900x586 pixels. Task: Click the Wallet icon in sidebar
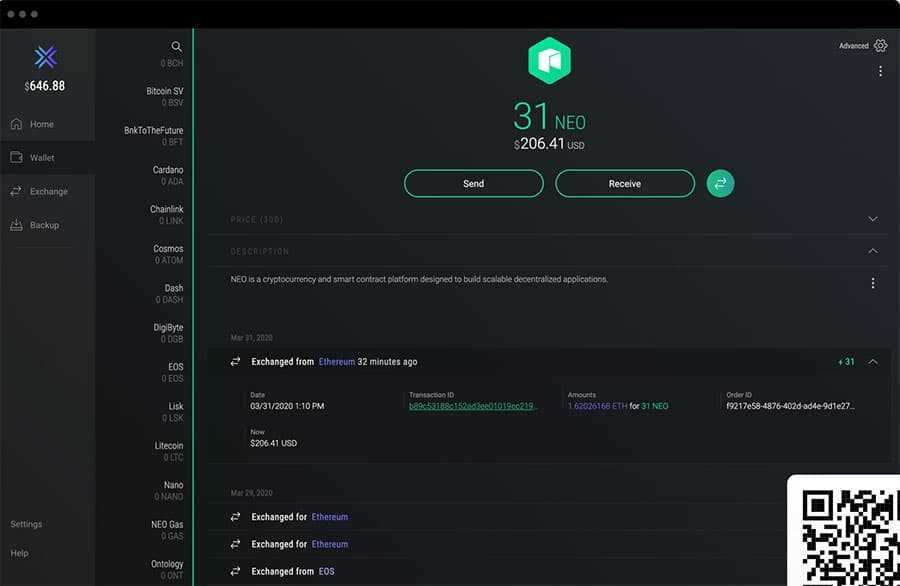(x=16, y=157)
